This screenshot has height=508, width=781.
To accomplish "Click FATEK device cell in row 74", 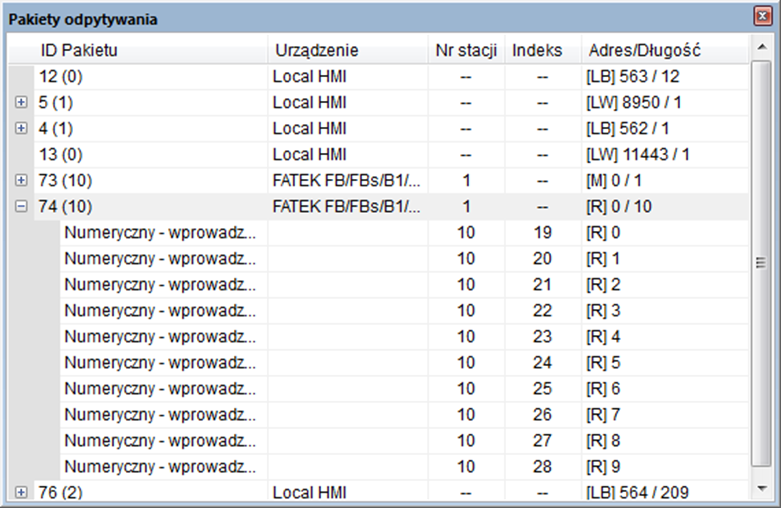I will pos(347,206).
